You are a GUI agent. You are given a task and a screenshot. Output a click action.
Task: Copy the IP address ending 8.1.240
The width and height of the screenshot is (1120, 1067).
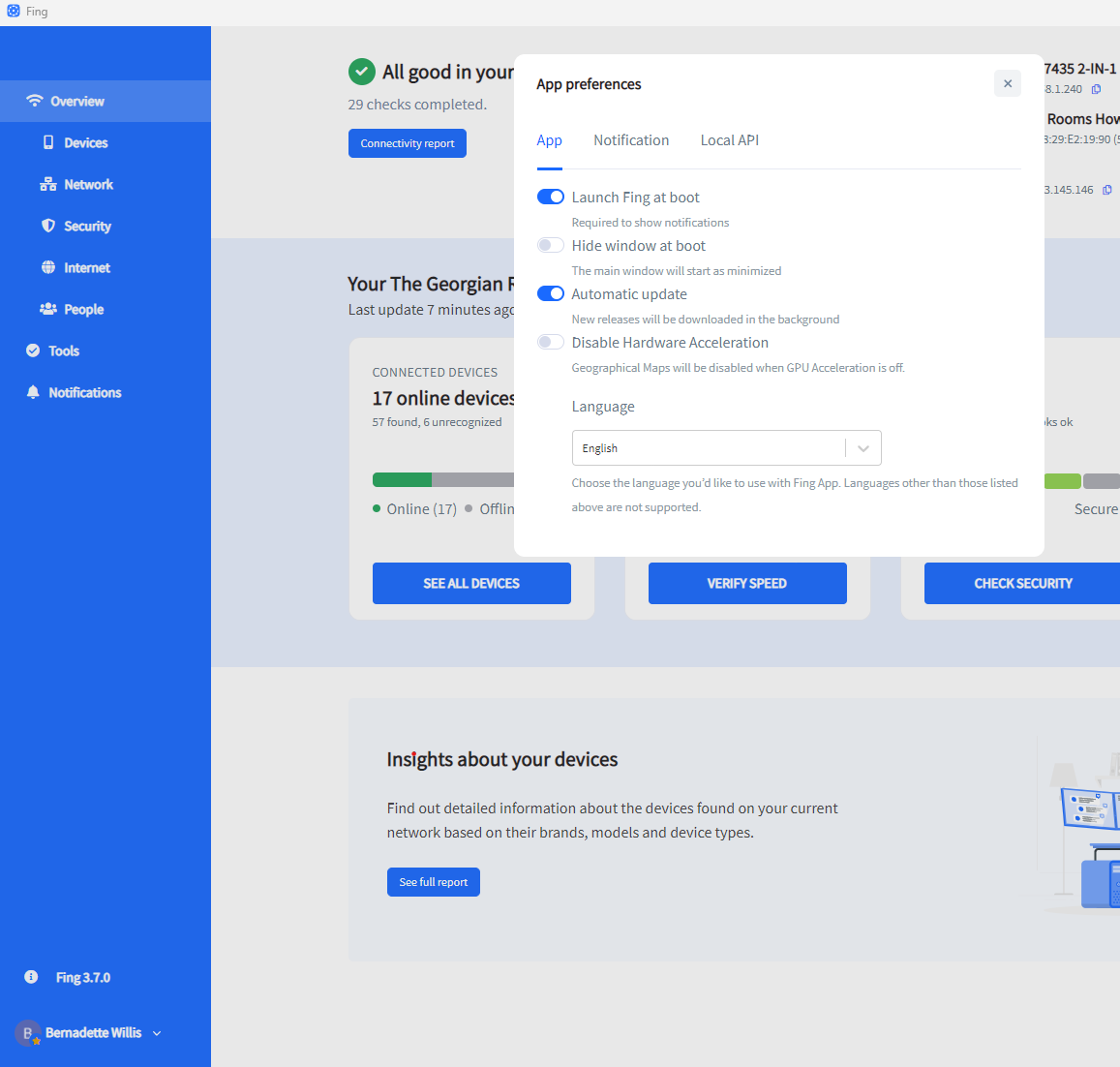1096,89
